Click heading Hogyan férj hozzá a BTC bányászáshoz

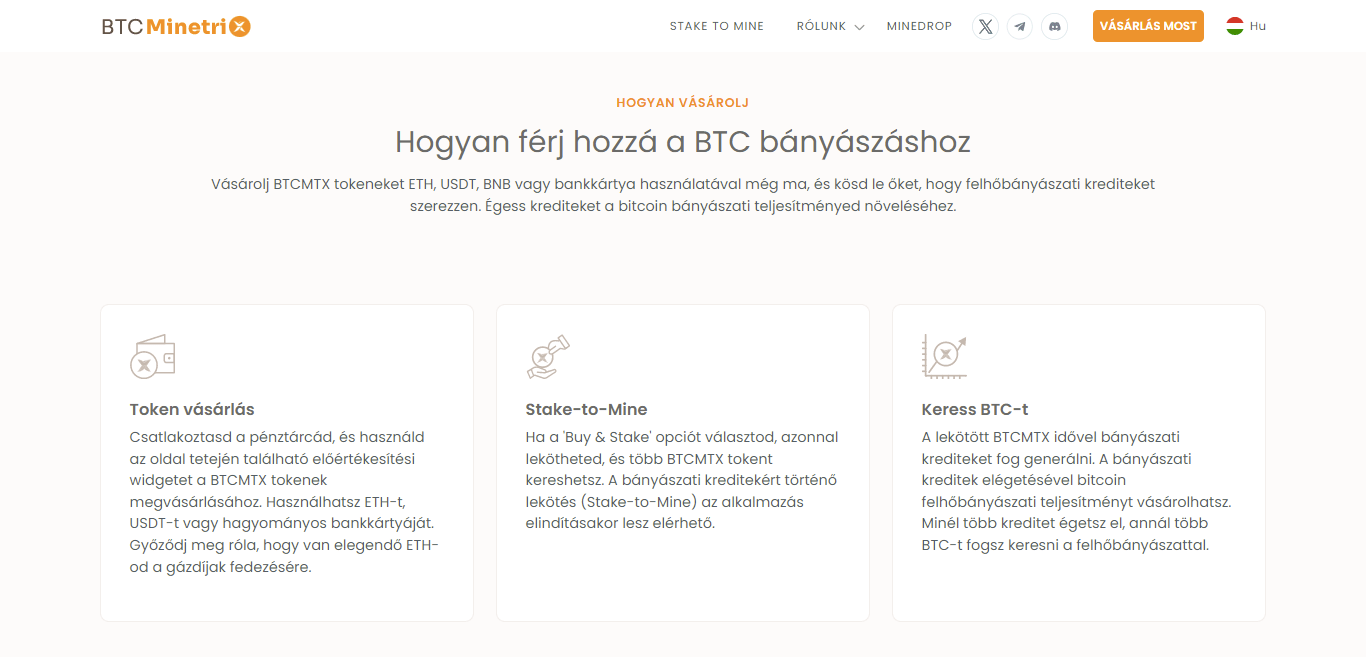(x=683, y=141)
